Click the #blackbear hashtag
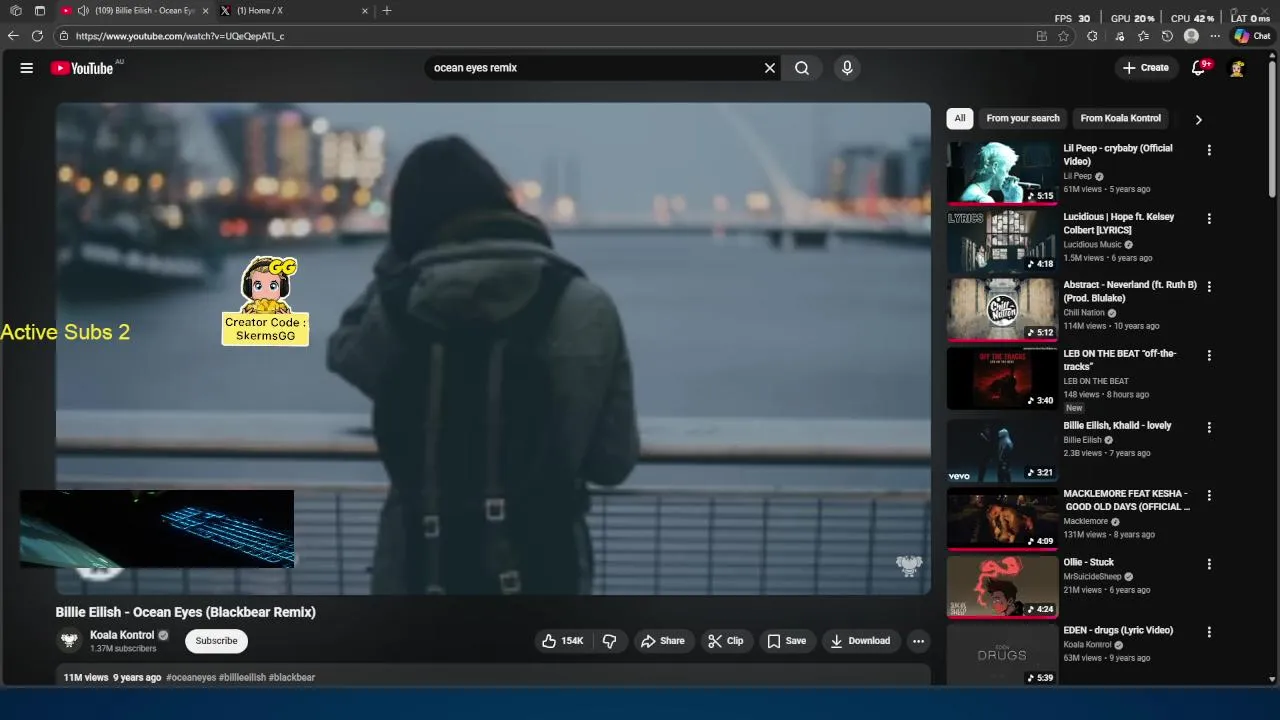This screenshot has width=1280, height=720. coord(292,678)
